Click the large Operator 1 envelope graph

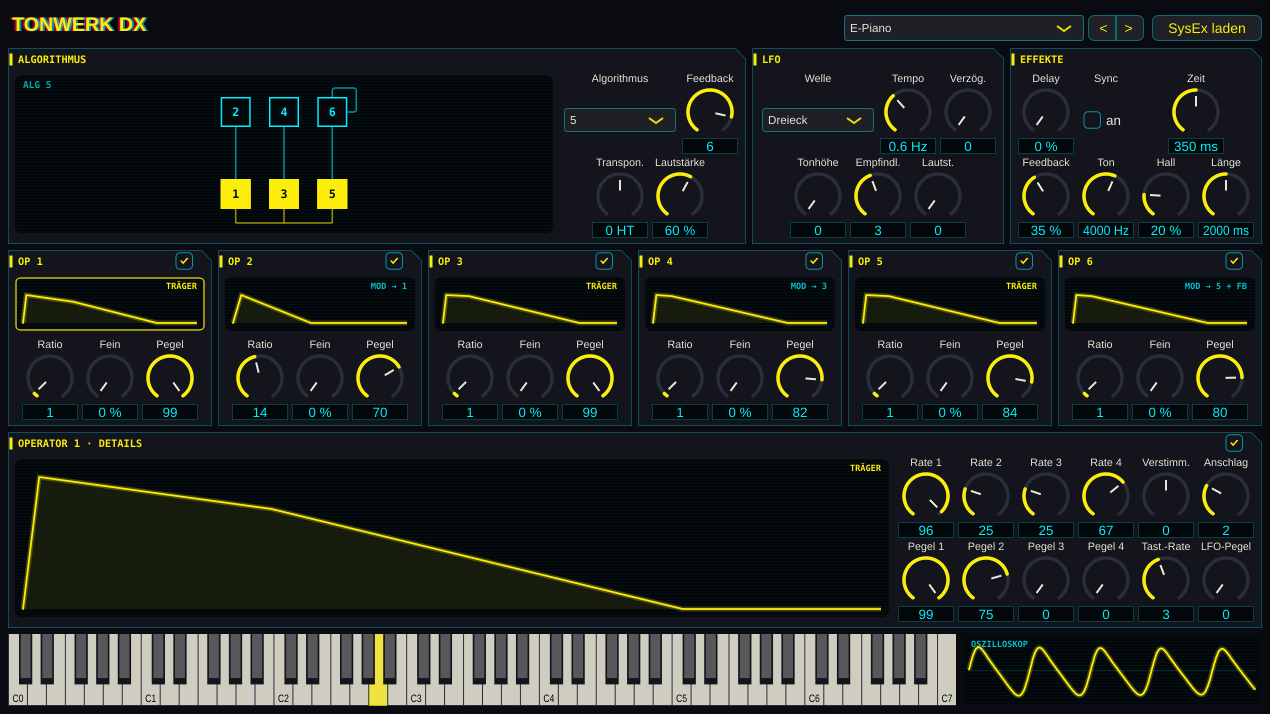click(x=452, y=538)
